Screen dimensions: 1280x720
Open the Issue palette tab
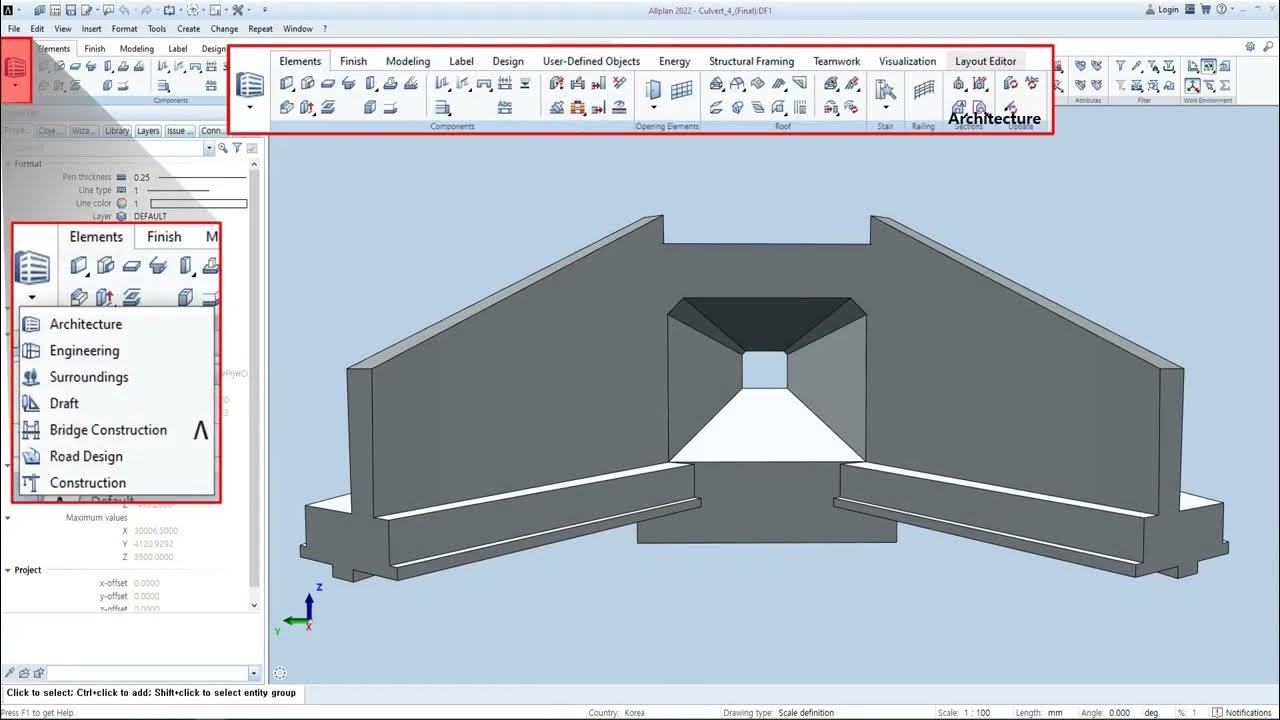pos(180,131)
